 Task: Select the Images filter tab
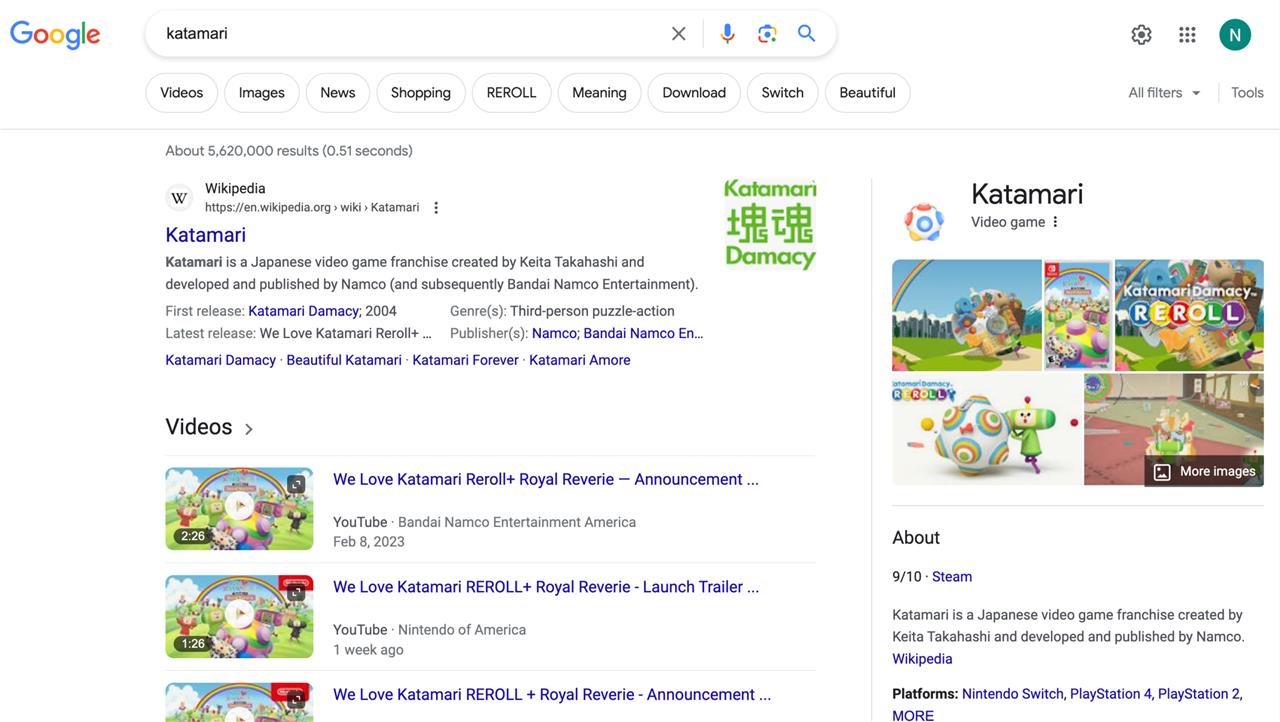[x=261, y=93]
